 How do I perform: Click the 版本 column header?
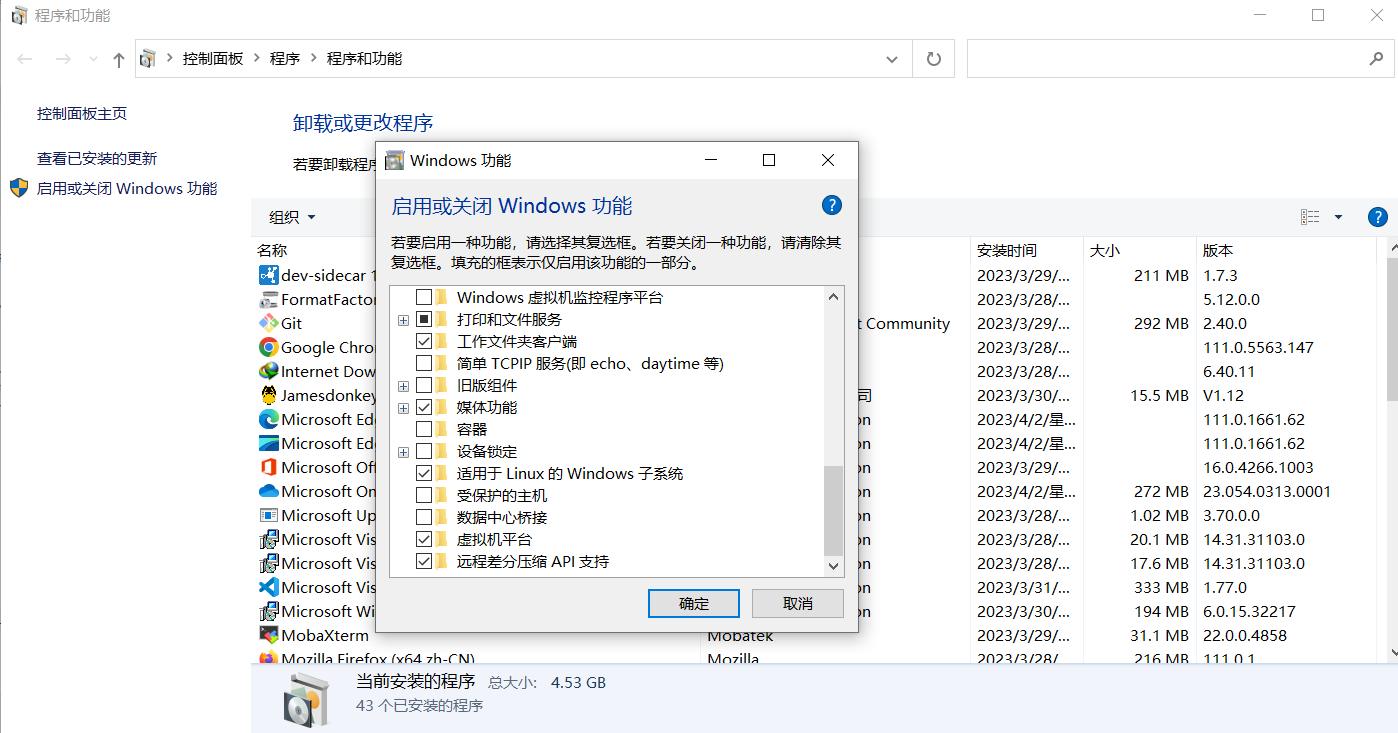pyautogui.click(x=1218, y=250)
